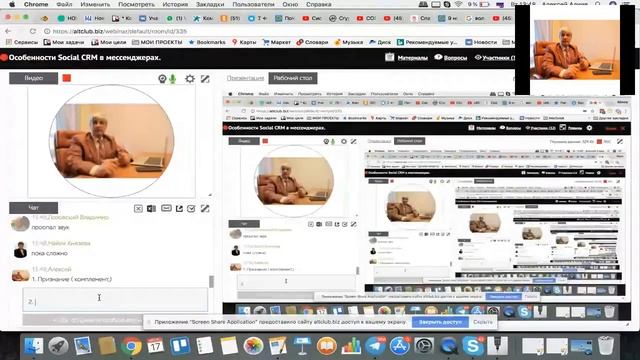The image size is (640, 360).
Task: Open the Материалы link
Action: 412,58
